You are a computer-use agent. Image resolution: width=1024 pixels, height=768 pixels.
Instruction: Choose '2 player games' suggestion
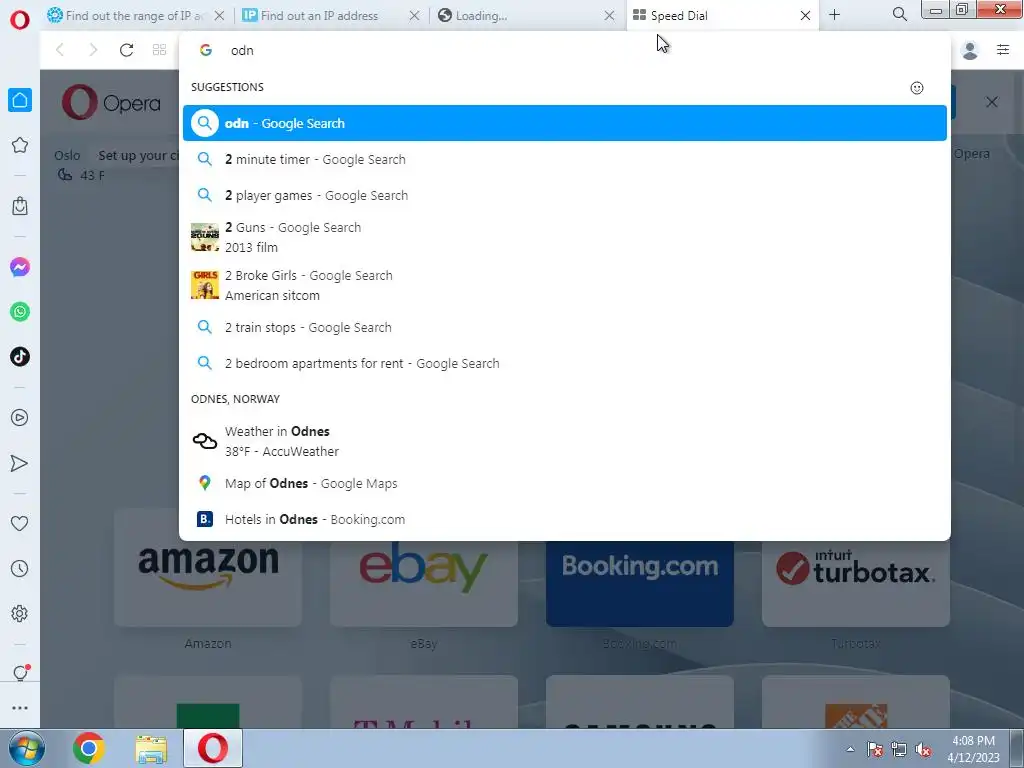(565, 195)
